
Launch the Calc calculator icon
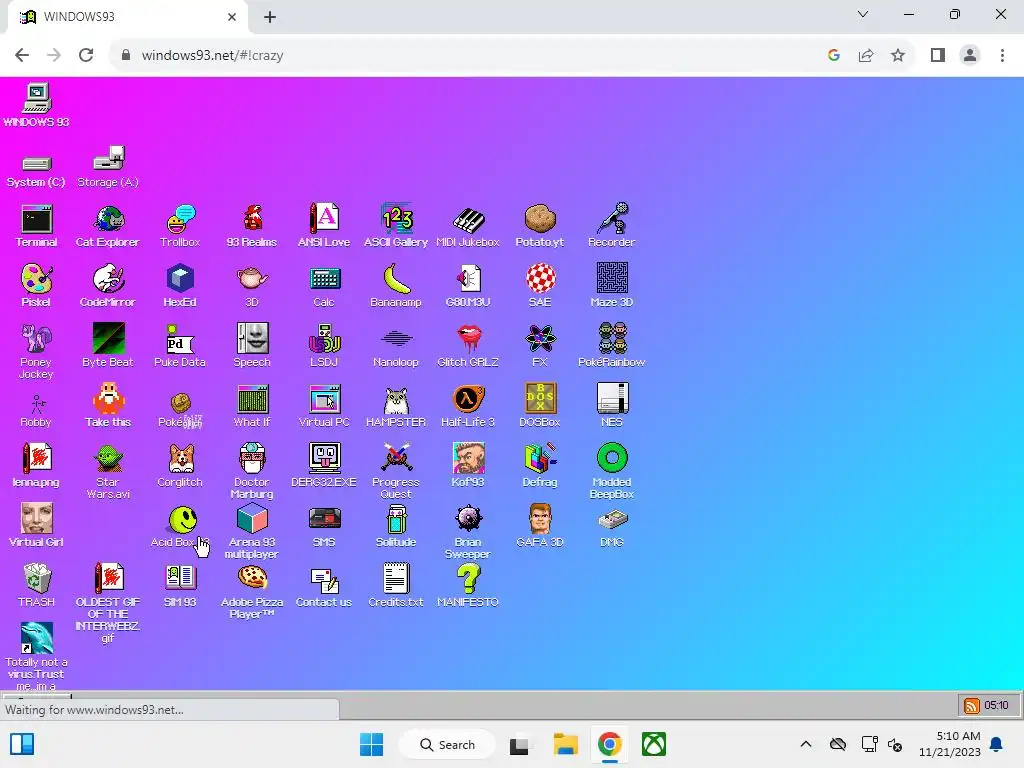click(x=324, y=286)
